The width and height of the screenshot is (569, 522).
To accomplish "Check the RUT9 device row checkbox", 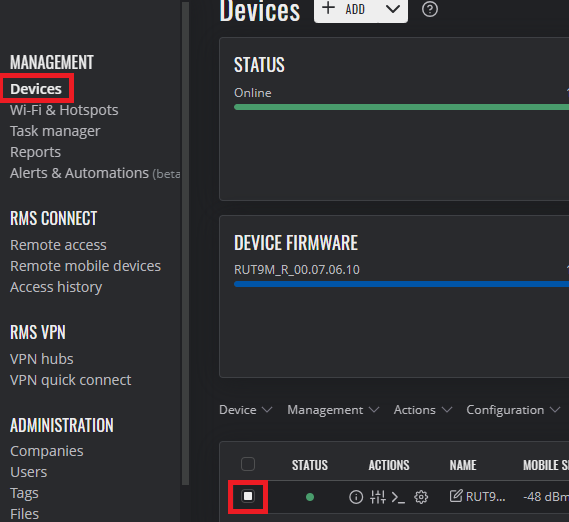I will (248, 496).
